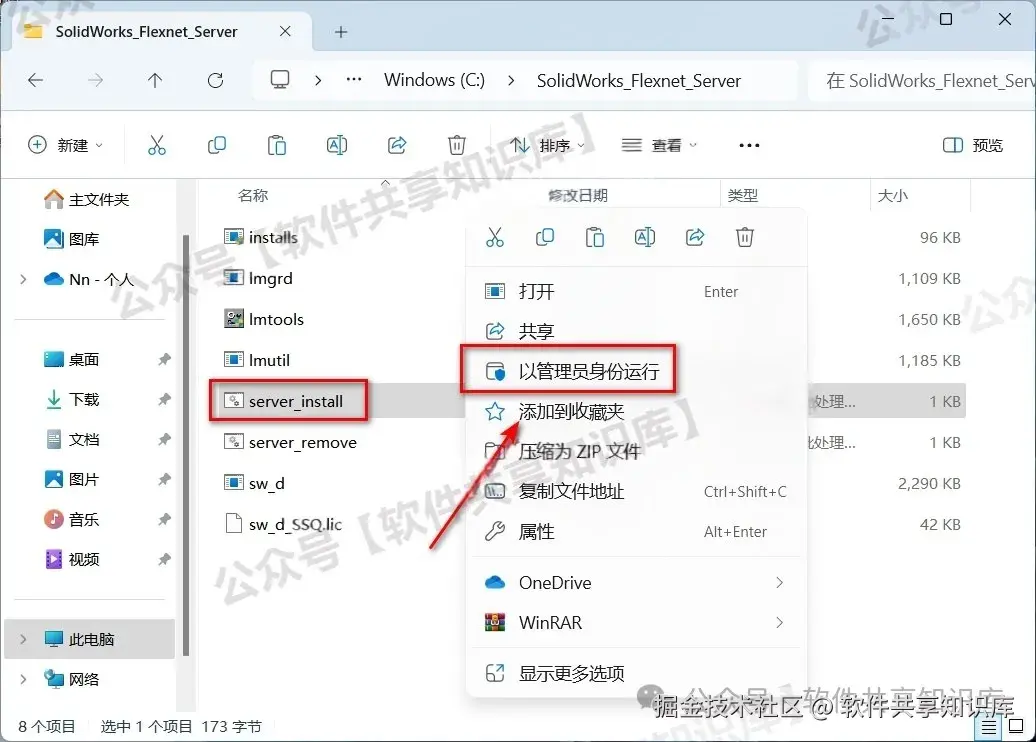Viewport: 1036px width, 742px height.
Task: Sort by 类型 column header
Action: pyautogui.click(x=743, y=196)
